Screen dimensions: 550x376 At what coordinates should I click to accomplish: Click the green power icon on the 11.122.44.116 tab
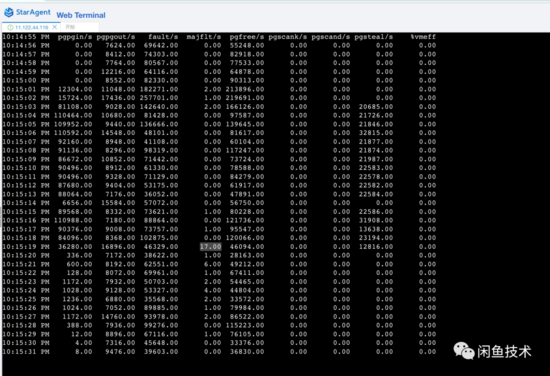[x=11, y=27]
